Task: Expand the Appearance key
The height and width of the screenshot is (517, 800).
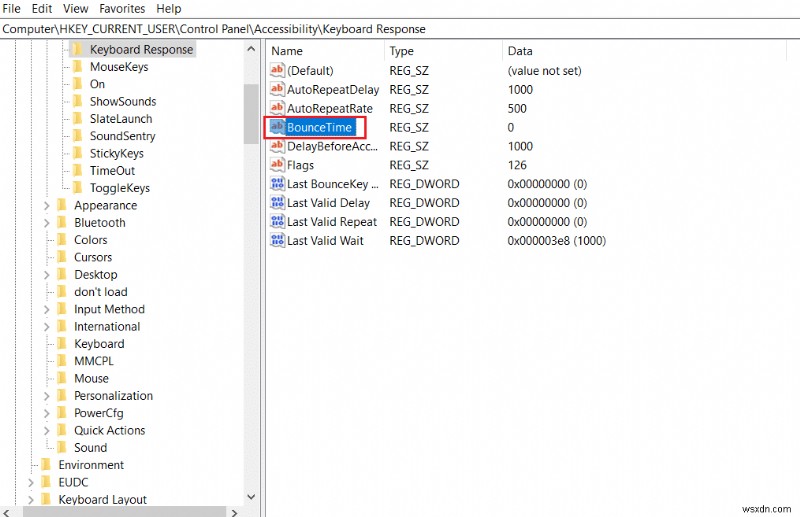Action: point(46,206)
